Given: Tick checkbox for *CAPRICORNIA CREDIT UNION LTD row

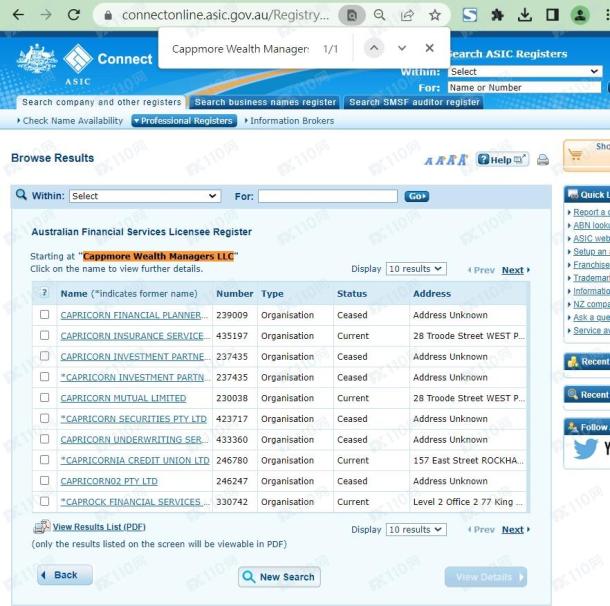Looking at the screenshot, I should pos(45,459).
